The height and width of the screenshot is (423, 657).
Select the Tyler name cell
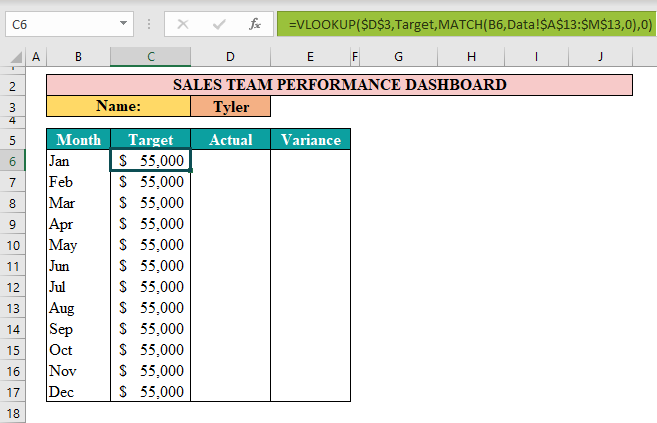(230, 106)
